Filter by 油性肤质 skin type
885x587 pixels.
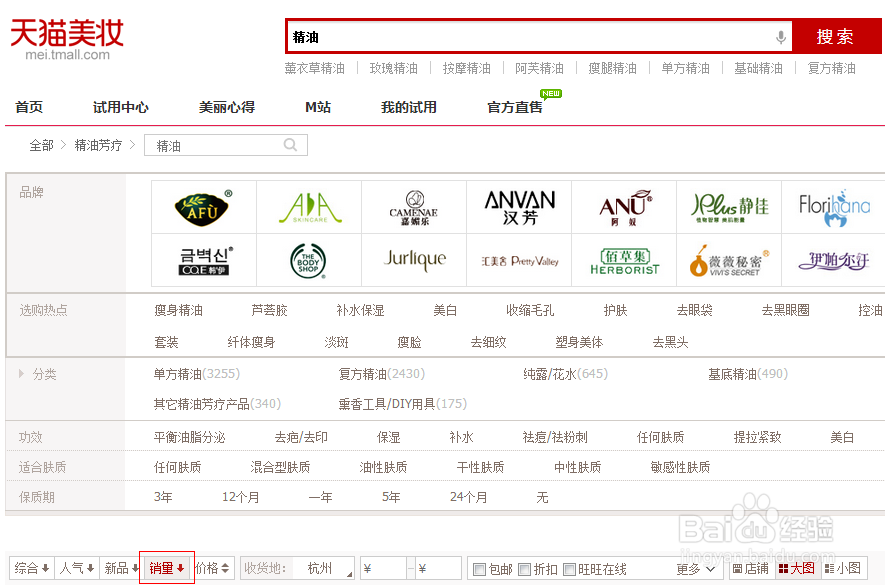point(383,467)
